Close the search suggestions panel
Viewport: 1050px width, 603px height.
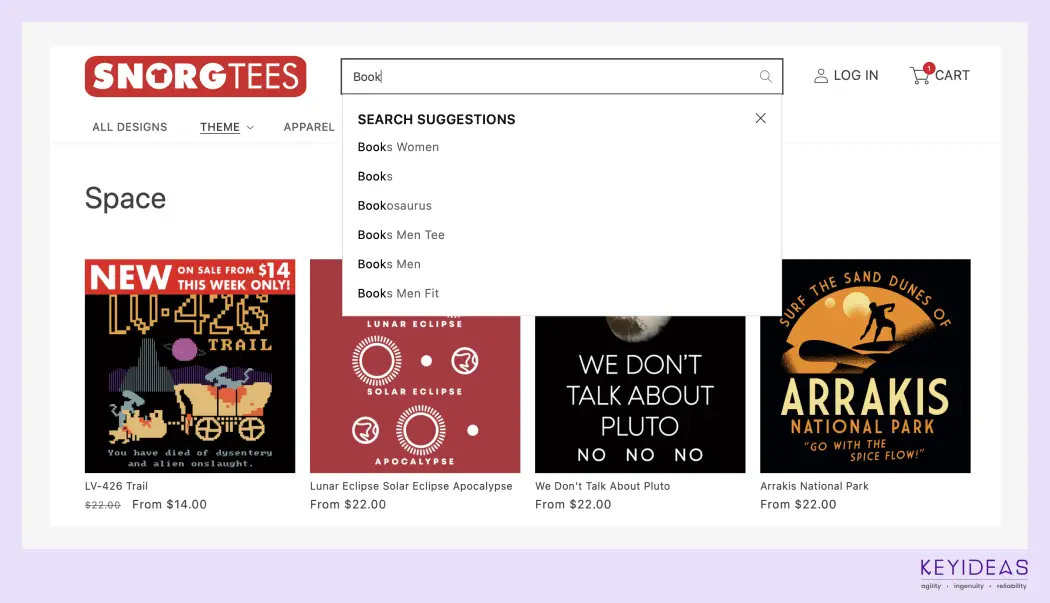tap(760, 119)
